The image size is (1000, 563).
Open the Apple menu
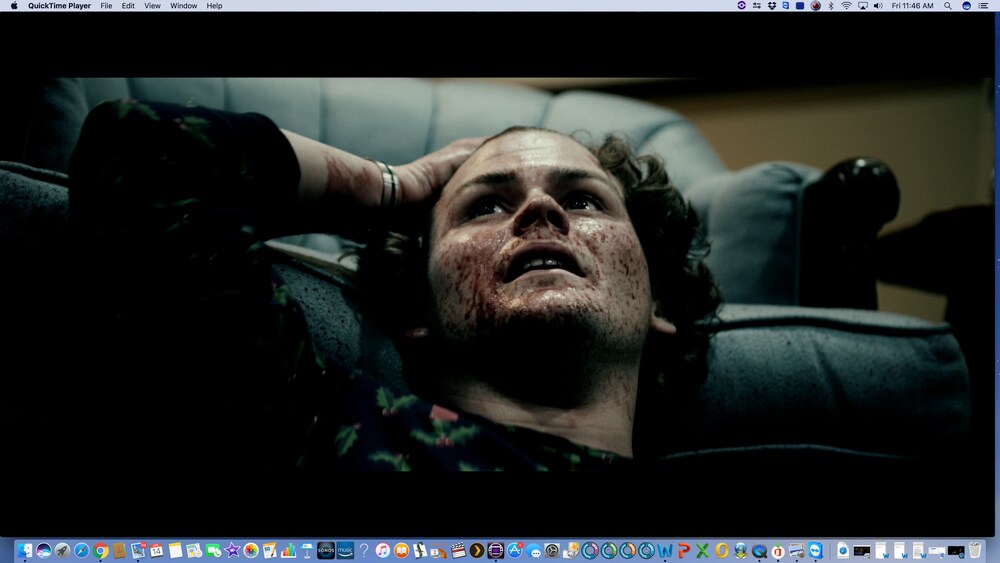click(14, 6)
